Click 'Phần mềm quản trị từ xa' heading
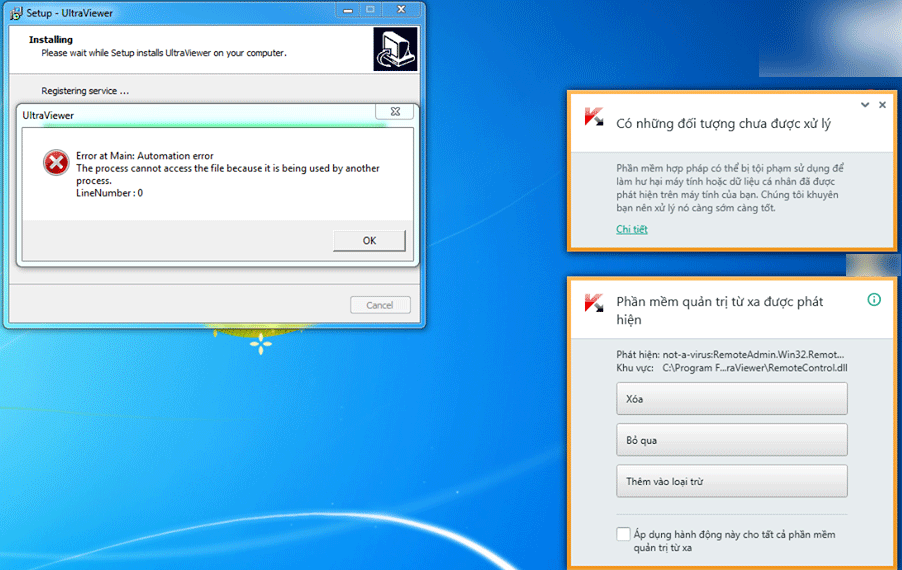Viewport: 902px width, 570px height. click(720, 311)
